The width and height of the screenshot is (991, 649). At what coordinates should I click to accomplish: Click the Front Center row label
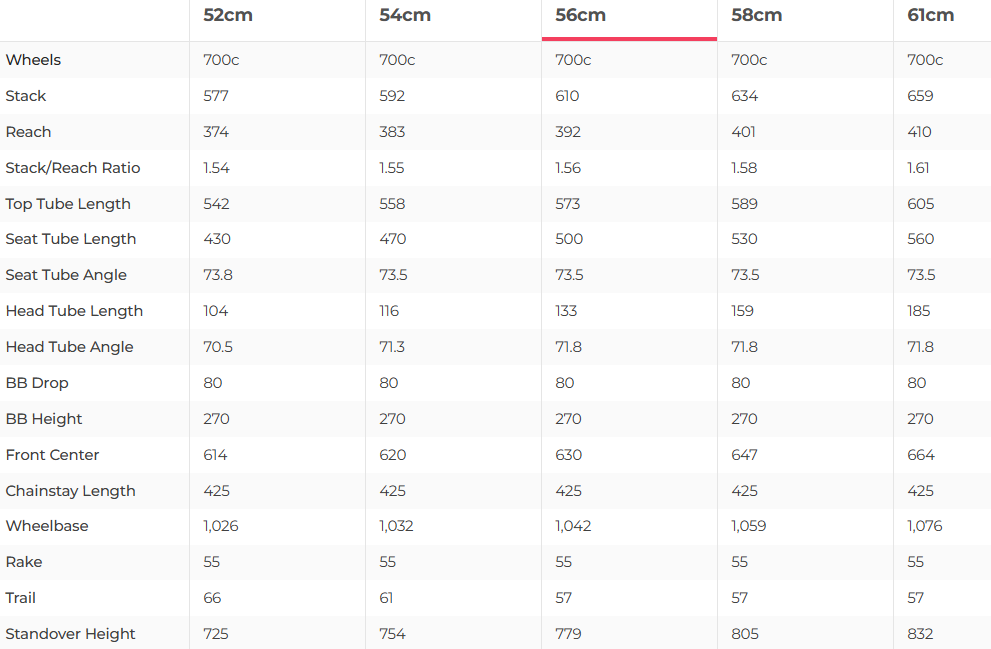pyautogui.click(x=52, y=455)
